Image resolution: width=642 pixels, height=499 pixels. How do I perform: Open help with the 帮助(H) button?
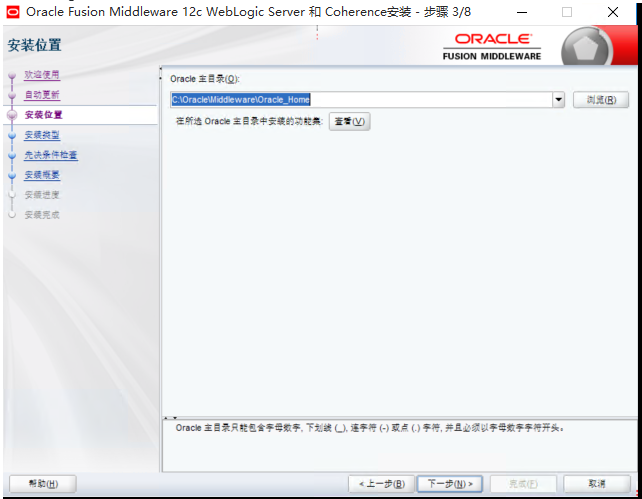coord(43,484)
